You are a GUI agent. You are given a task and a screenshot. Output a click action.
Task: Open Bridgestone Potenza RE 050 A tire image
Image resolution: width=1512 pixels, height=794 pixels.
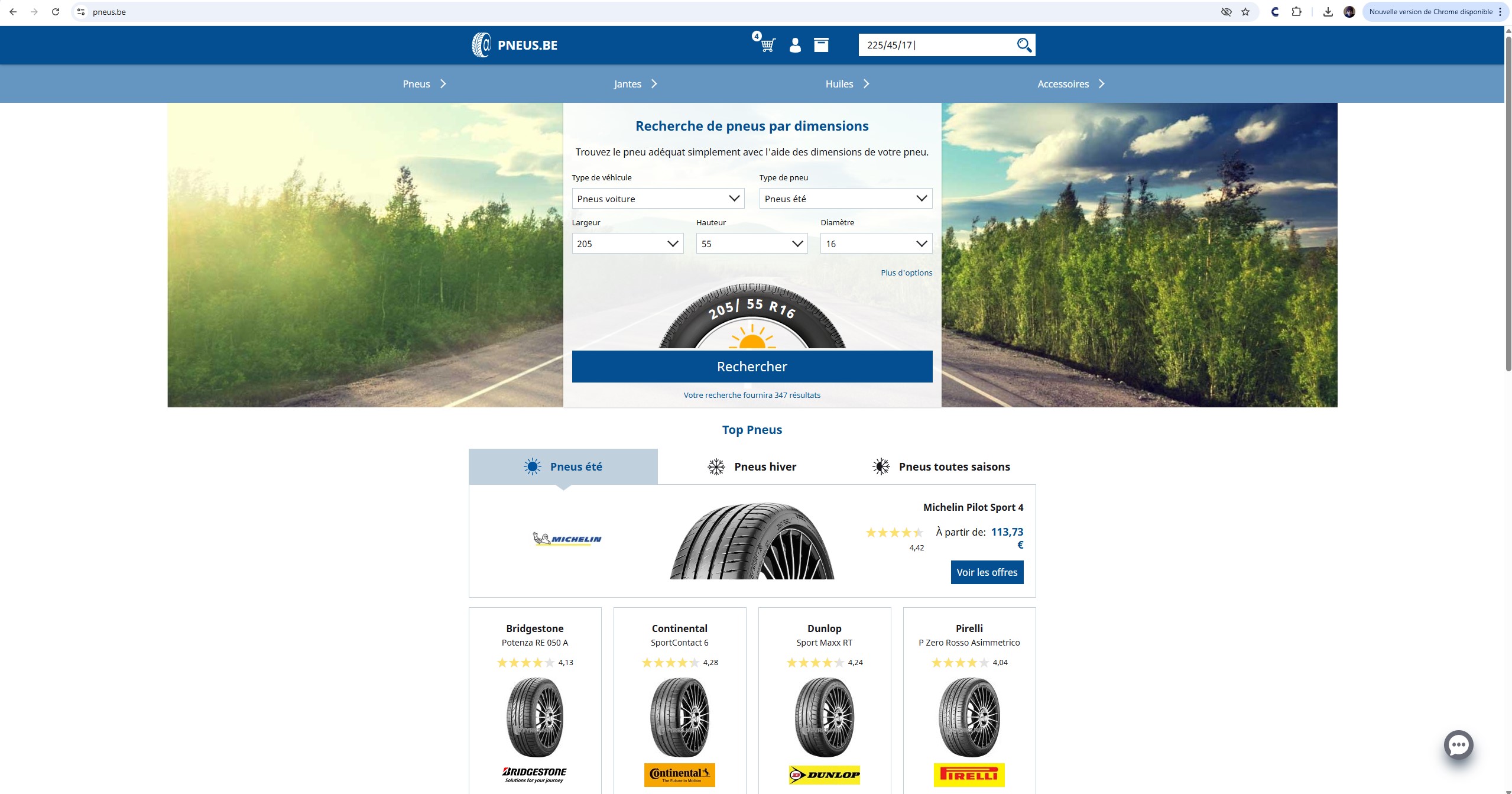[534, 717]
